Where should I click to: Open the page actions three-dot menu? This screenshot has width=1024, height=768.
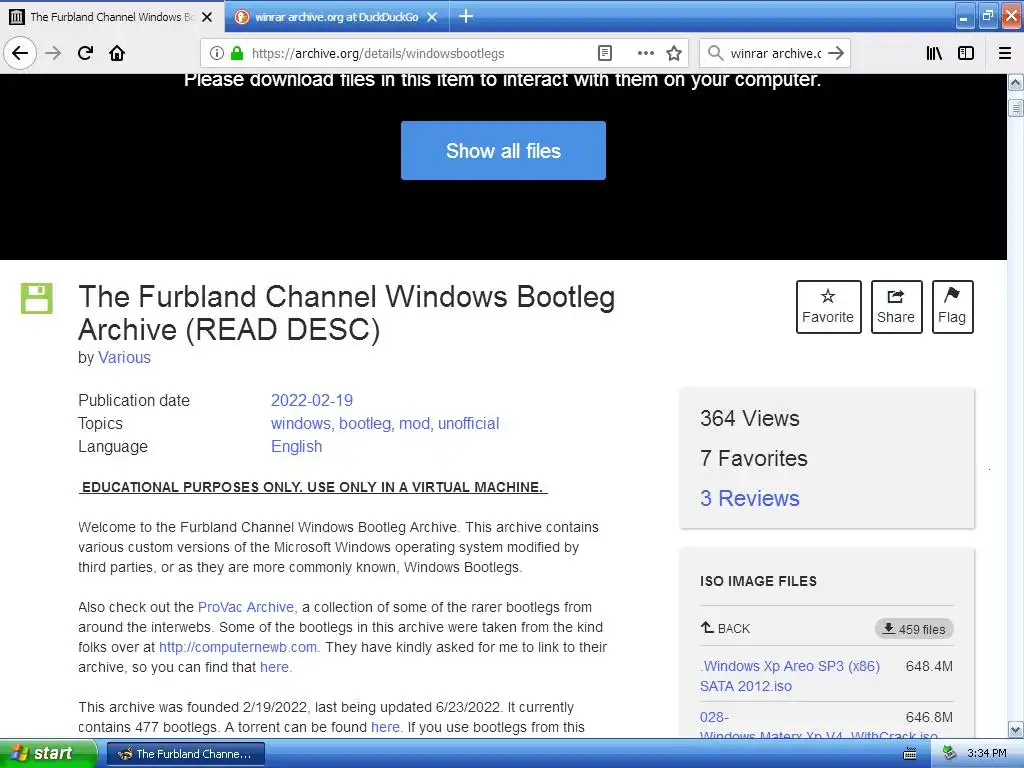coord(645,54)
